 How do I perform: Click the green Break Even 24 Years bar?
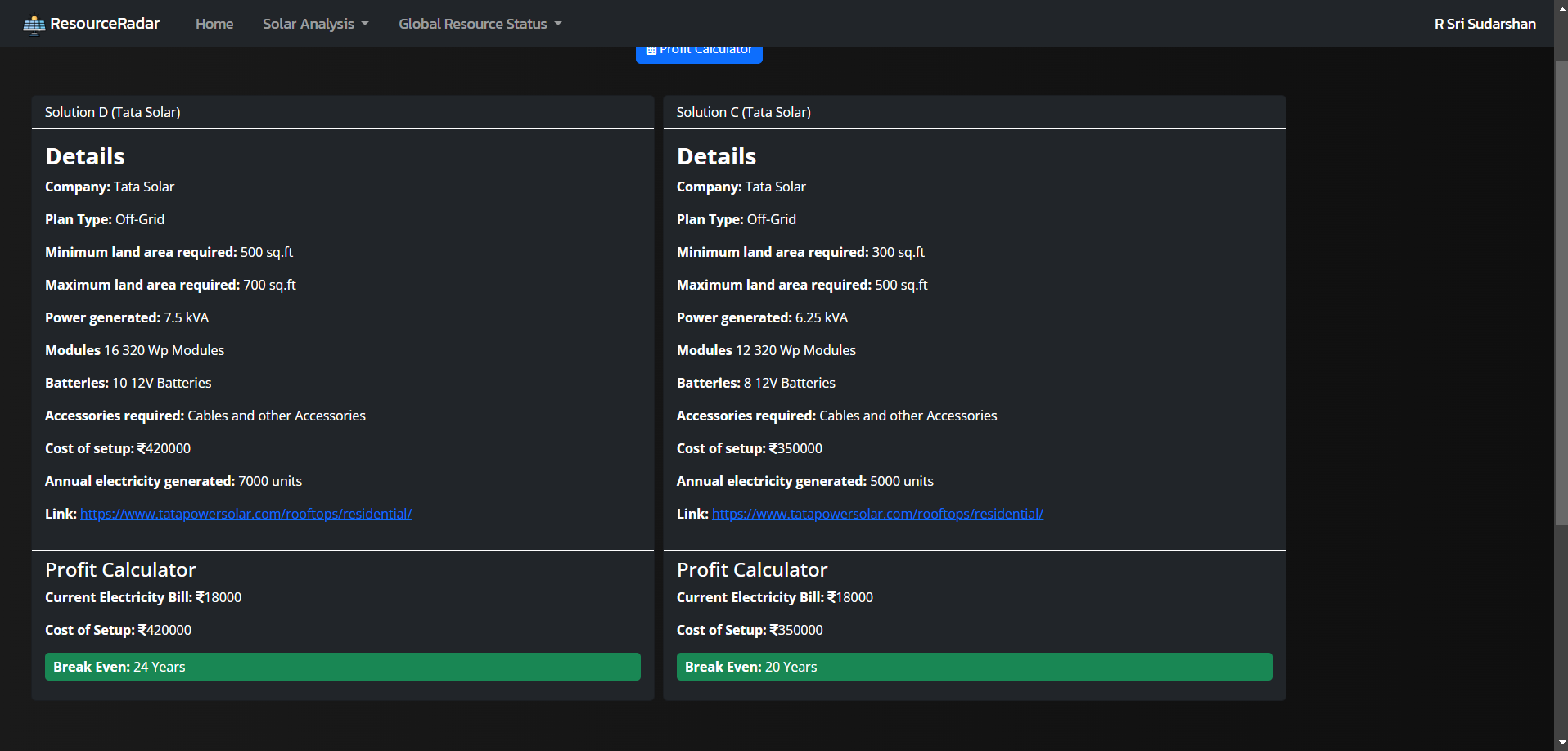(342, 667)
